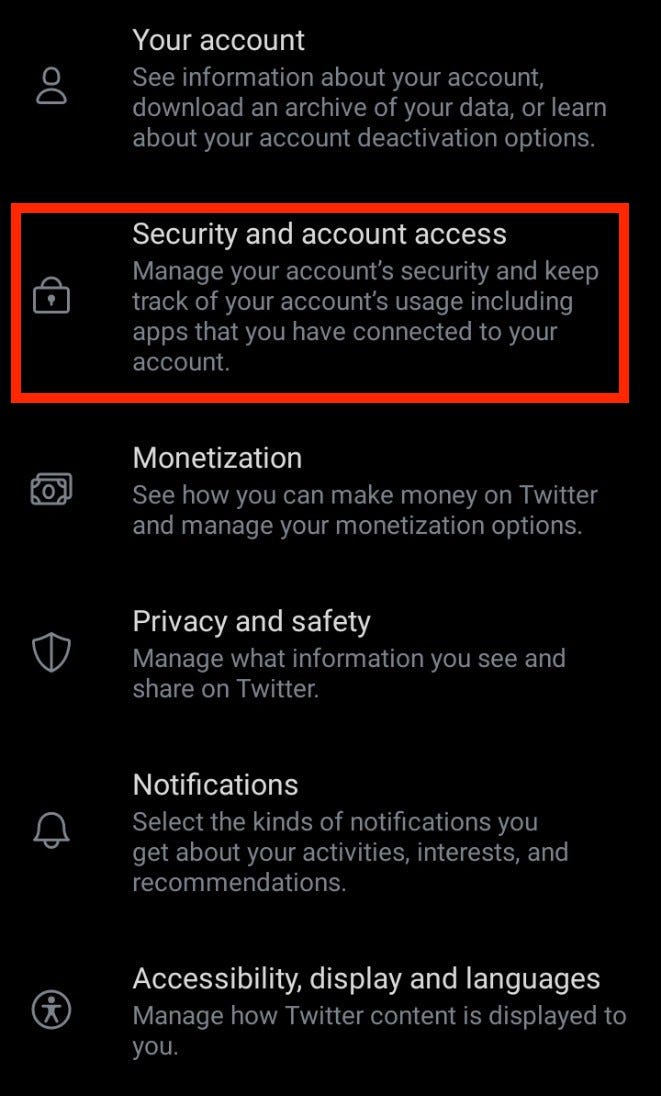Open Security and account access heading
Screen dimensions: 661x1096
pos(319,234)
